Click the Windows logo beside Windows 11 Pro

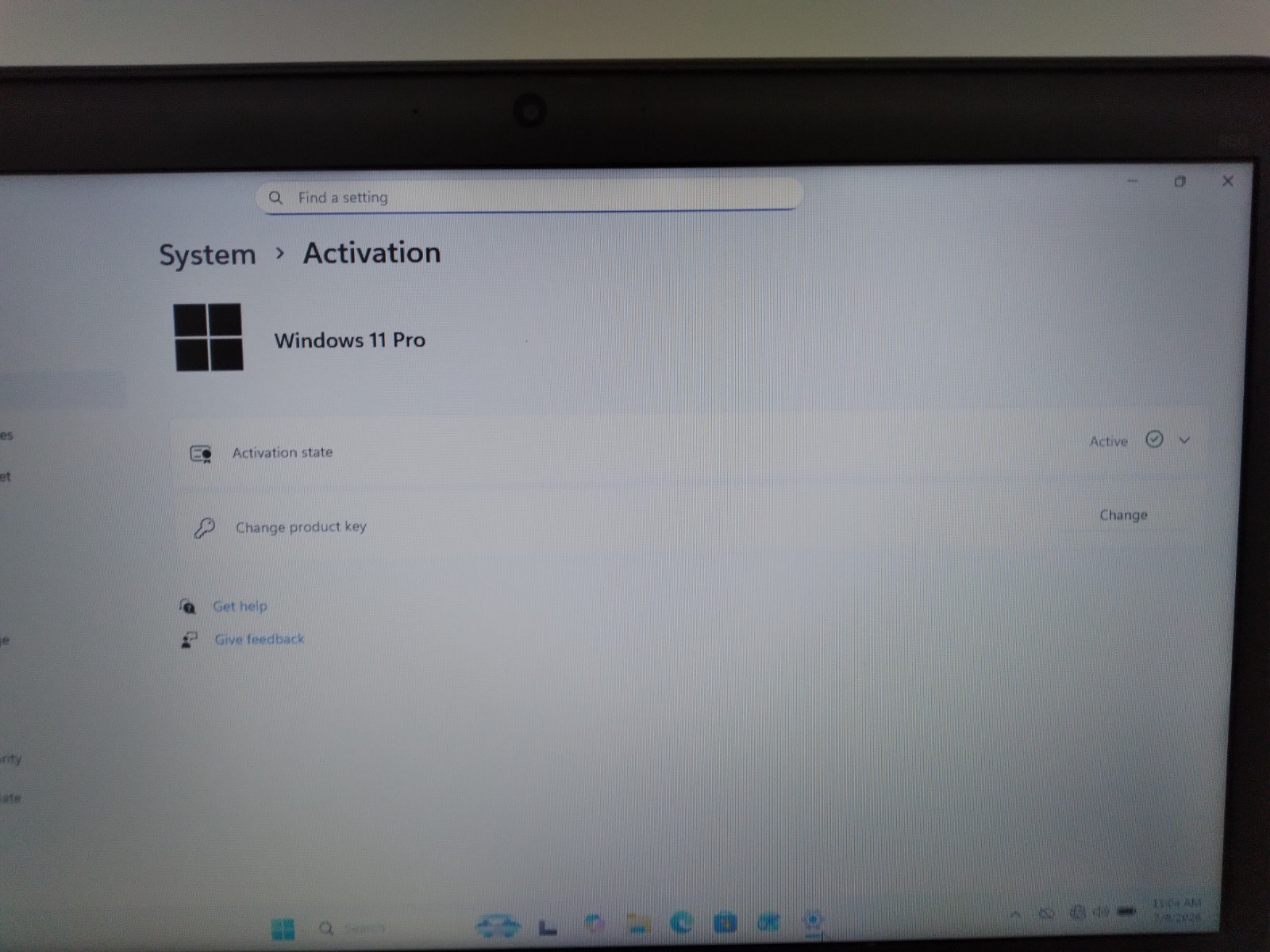pos(208,337)
